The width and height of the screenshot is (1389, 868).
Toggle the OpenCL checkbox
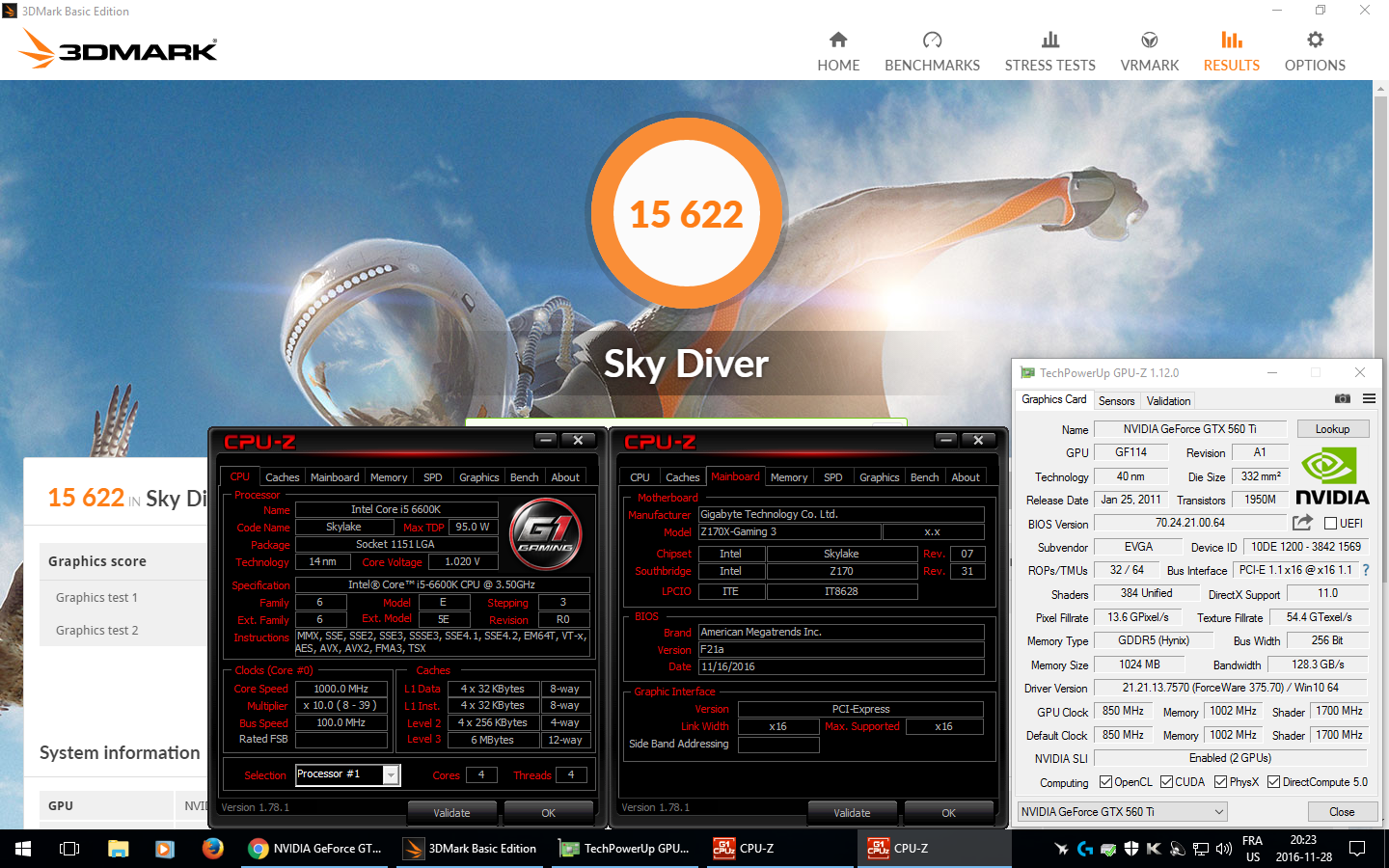[x=1106, y=782]
